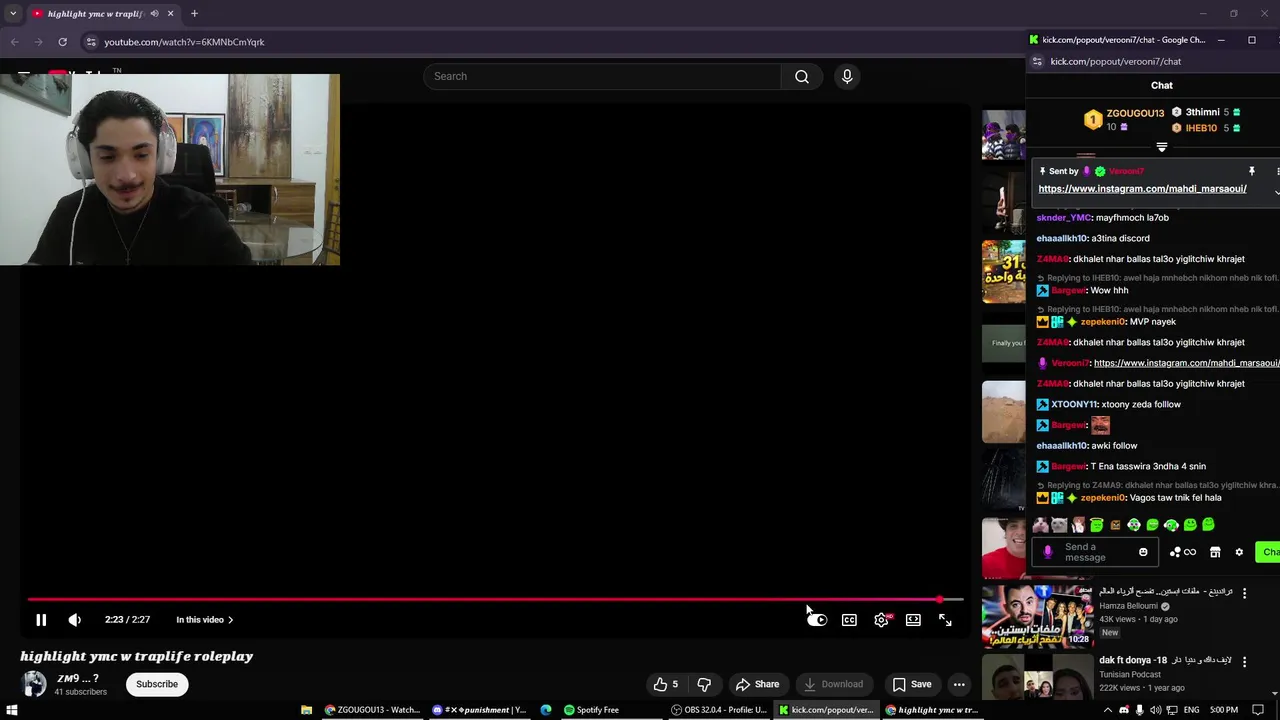This screenshot has width=1280, height=720.
Task: Switch to theater mode in the player
Action: click(x=913, y=620)
